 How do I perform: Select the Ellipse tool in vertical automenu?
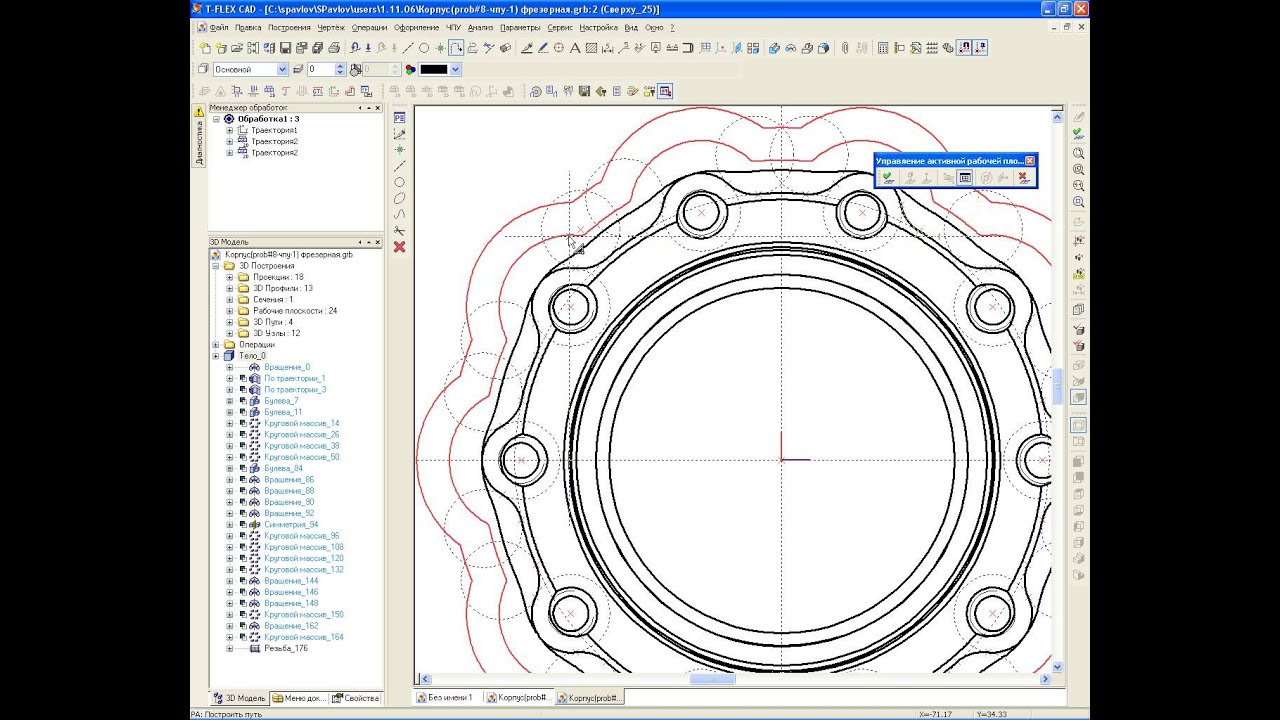[x=400, y=198]
